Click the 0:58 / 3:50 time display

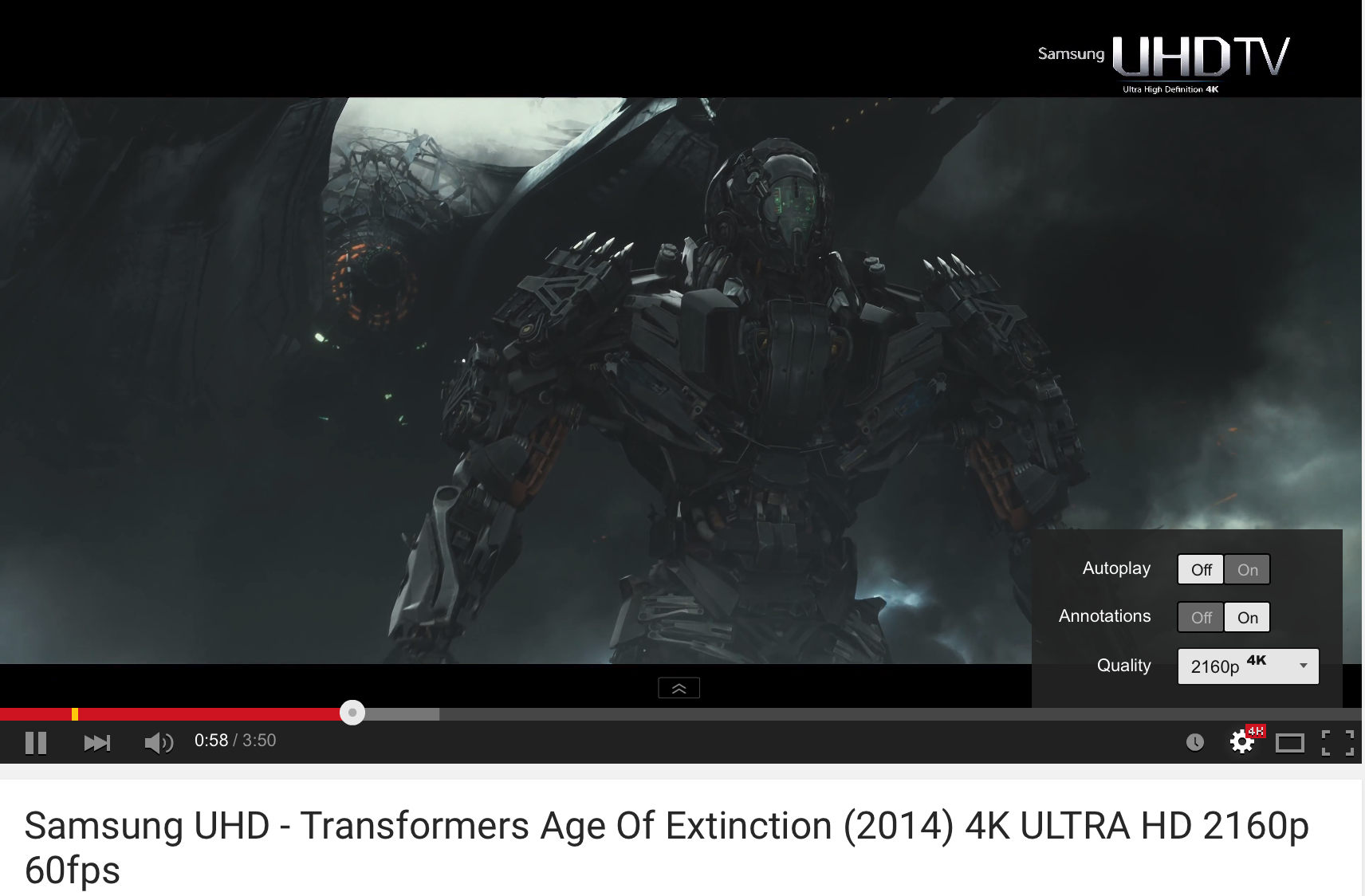coord(235,741)
